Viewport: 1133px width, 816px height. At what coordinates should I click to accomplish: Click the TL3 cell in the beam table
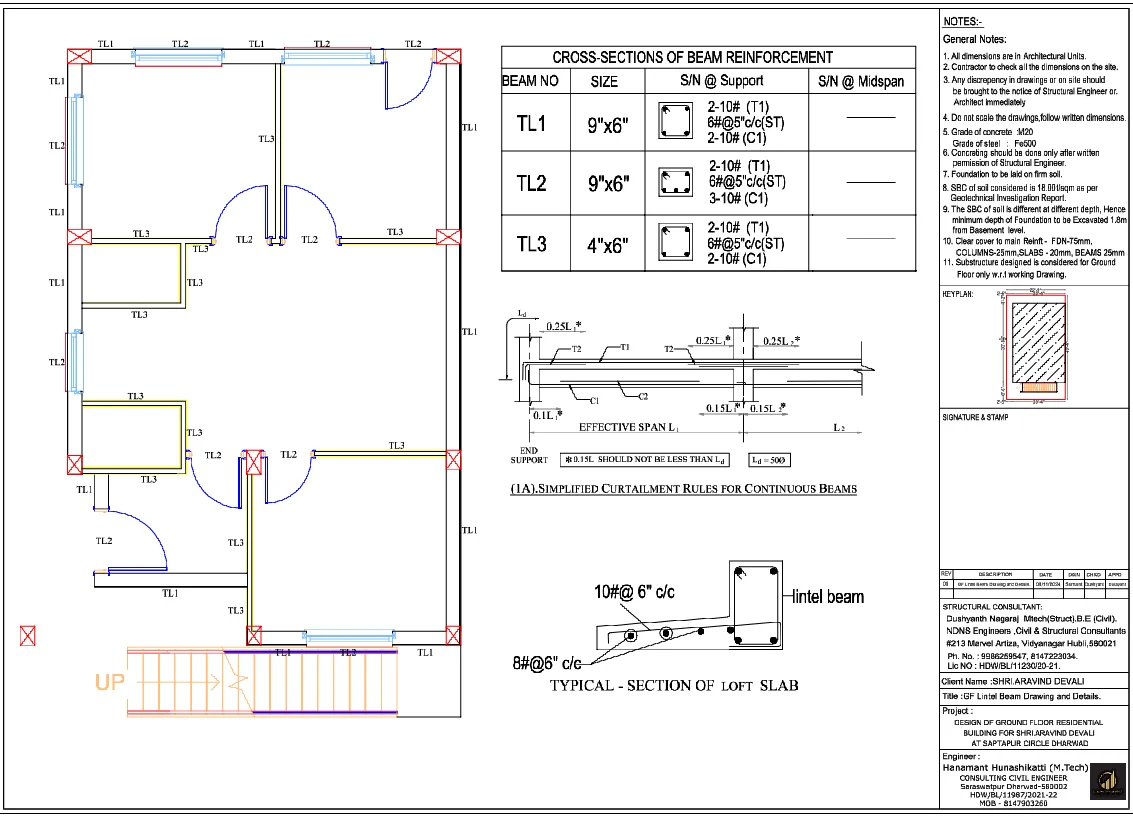[531, 245]
